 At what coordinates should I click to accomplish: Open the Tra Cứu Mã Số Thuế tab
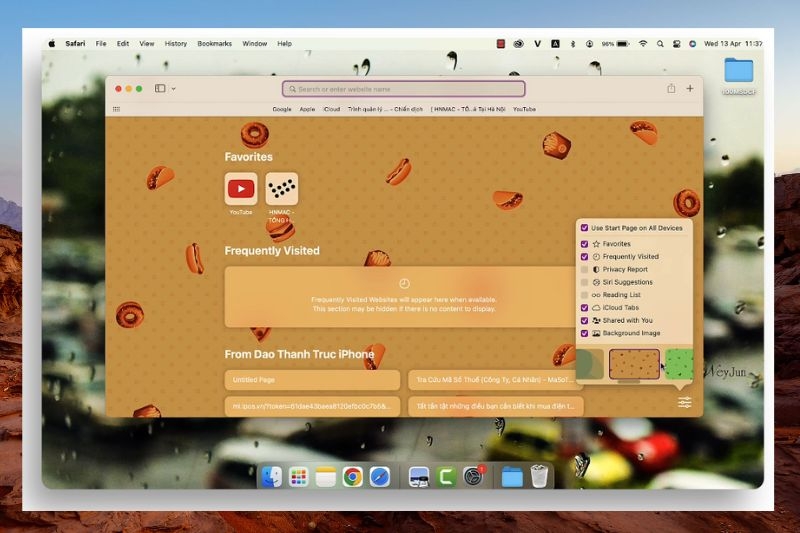click(495, 380)
